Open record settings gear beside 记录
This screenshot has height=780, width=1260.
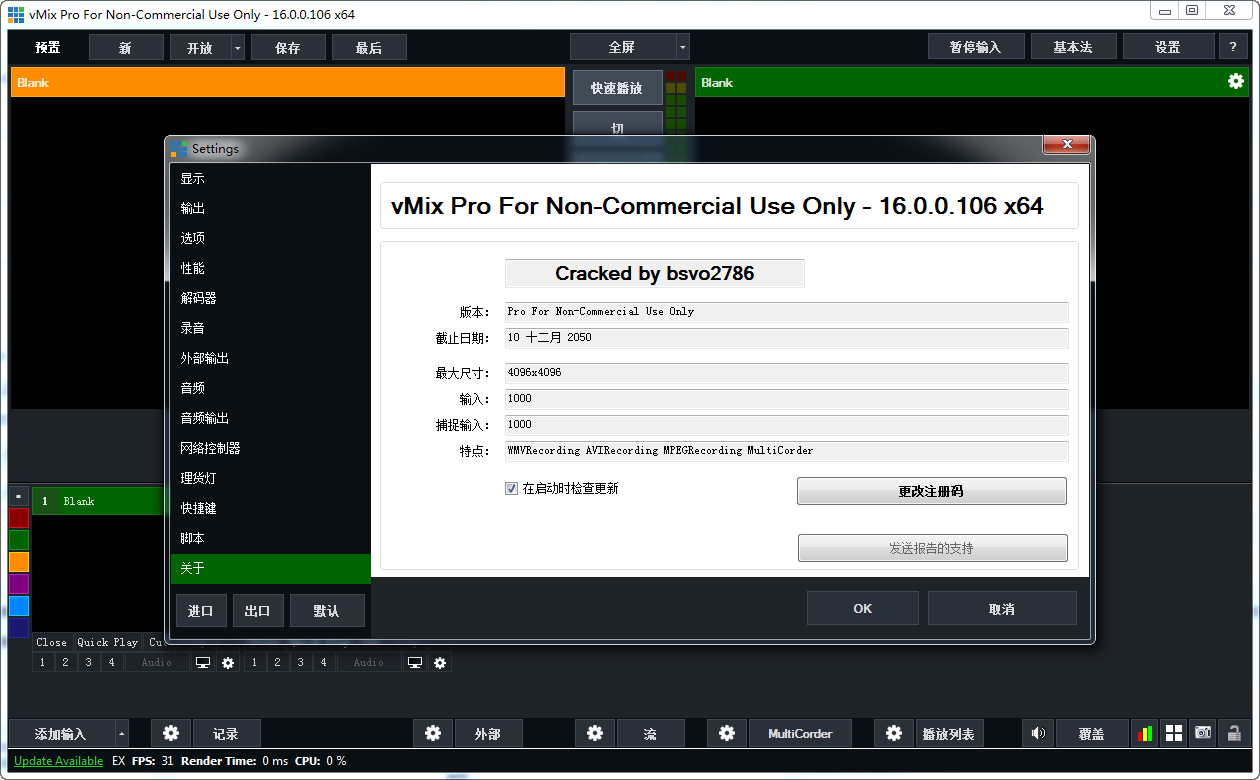[171, 733]
